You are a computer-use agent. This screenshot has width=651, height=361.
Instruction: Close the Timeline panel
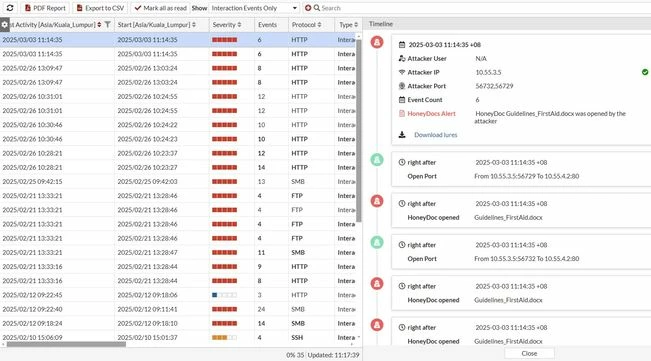click(529, 354)
